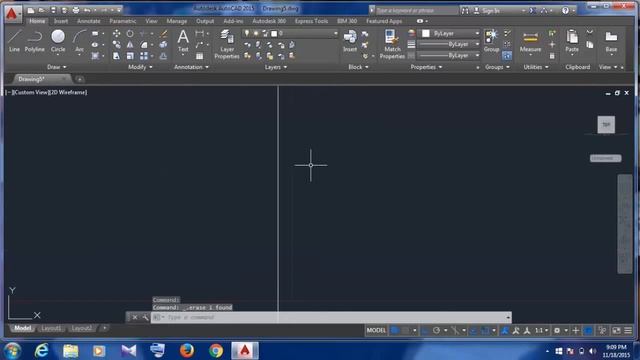Open the Parametric ribbon tab

coord(122,21)
